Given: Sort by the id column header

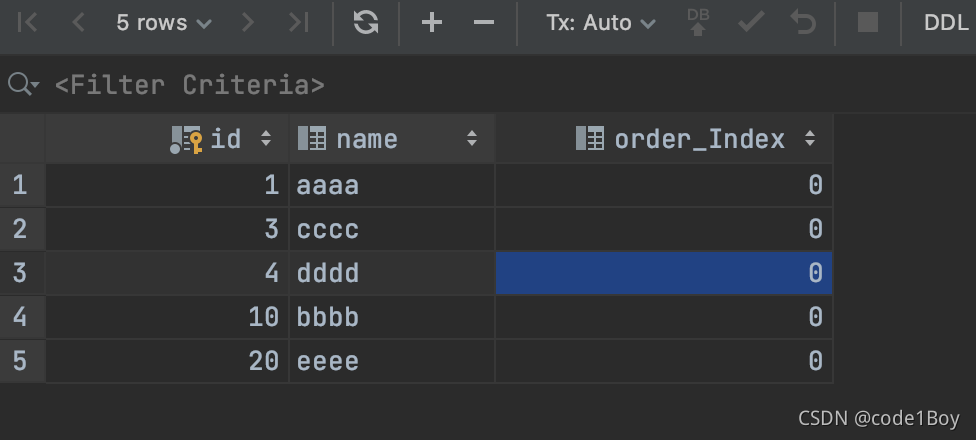Looking at the screenshot, I should pyautogui.click(x=225, y=139).
